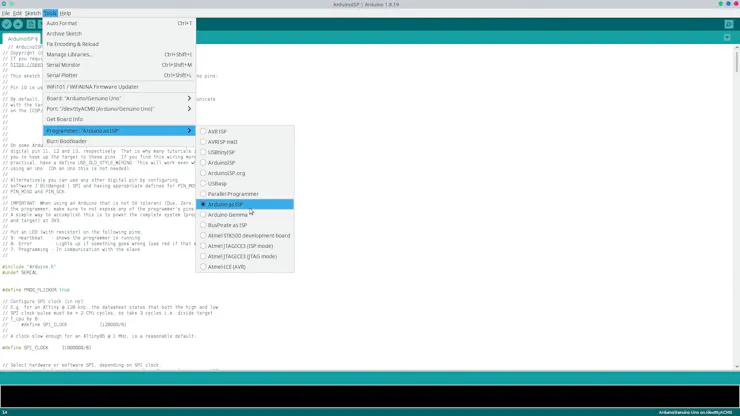This screenshot has width=740, height=416.
Task: Choose Archive Sketch menu entry
Action: tap(119, 34)
